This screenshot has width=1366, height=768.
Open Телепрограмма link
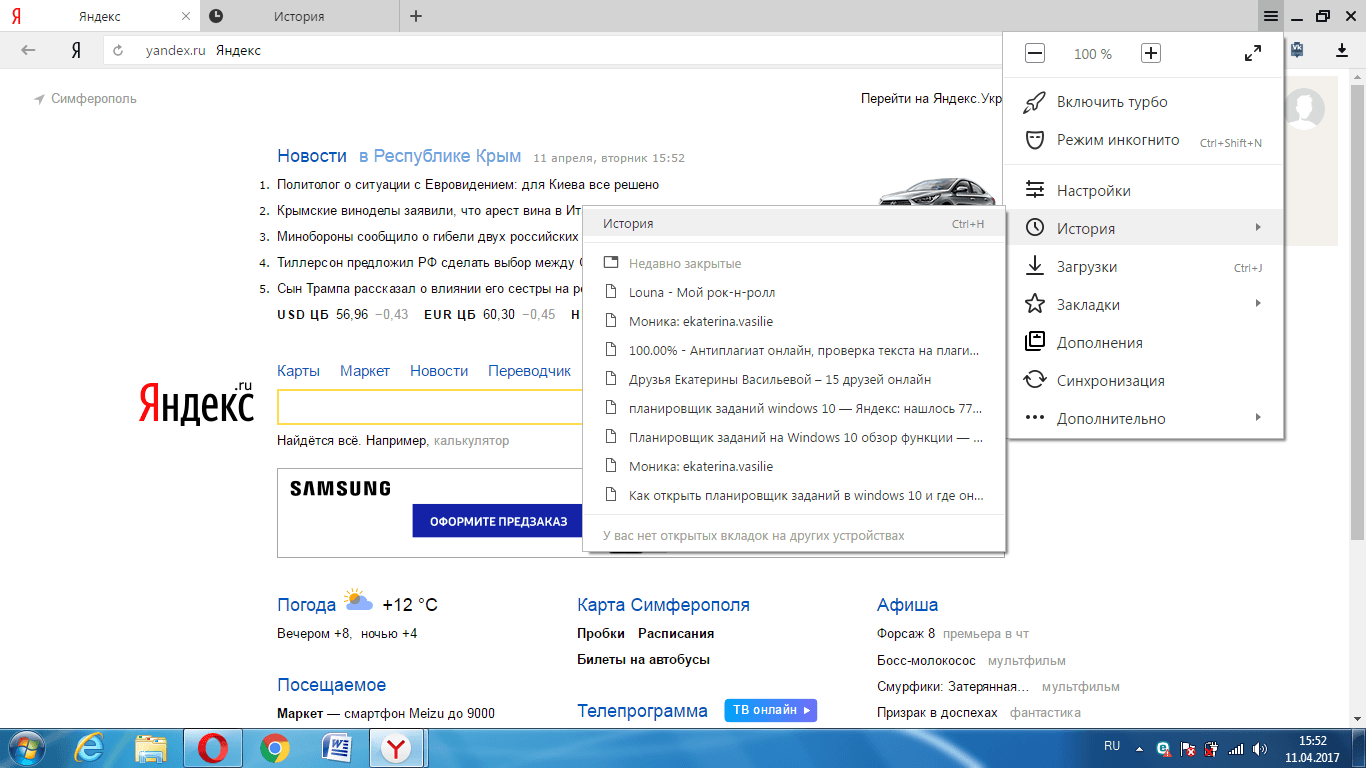pos(642,711)
